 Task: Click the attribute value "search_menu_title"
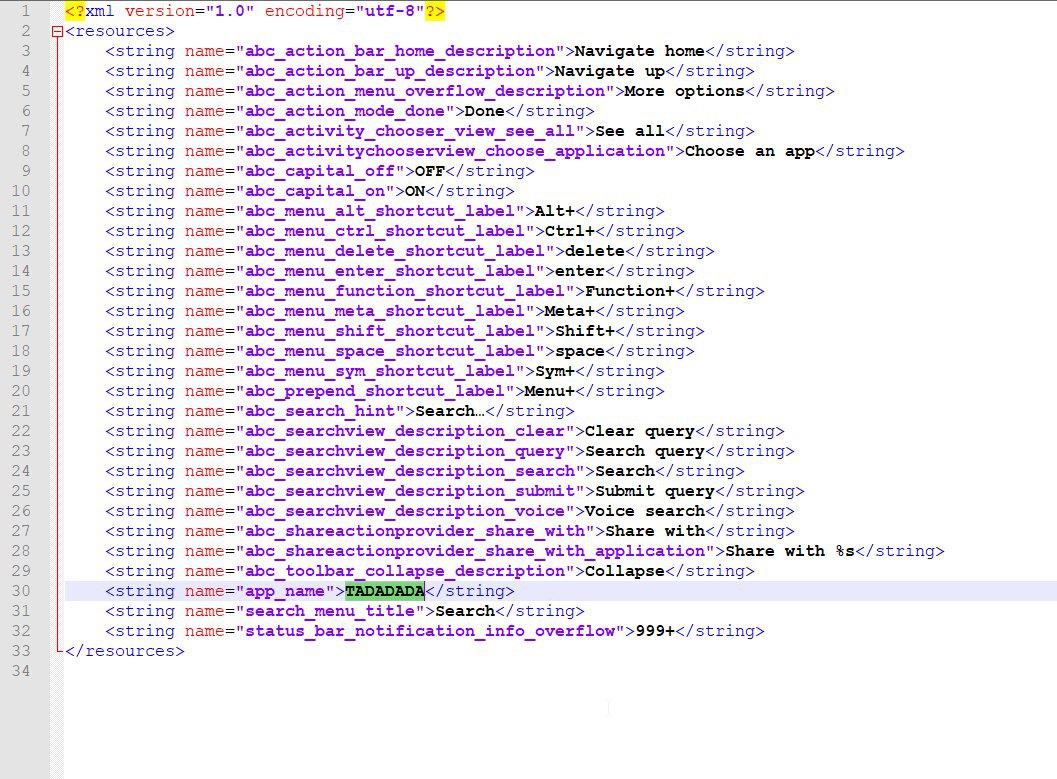pos(330,611)
